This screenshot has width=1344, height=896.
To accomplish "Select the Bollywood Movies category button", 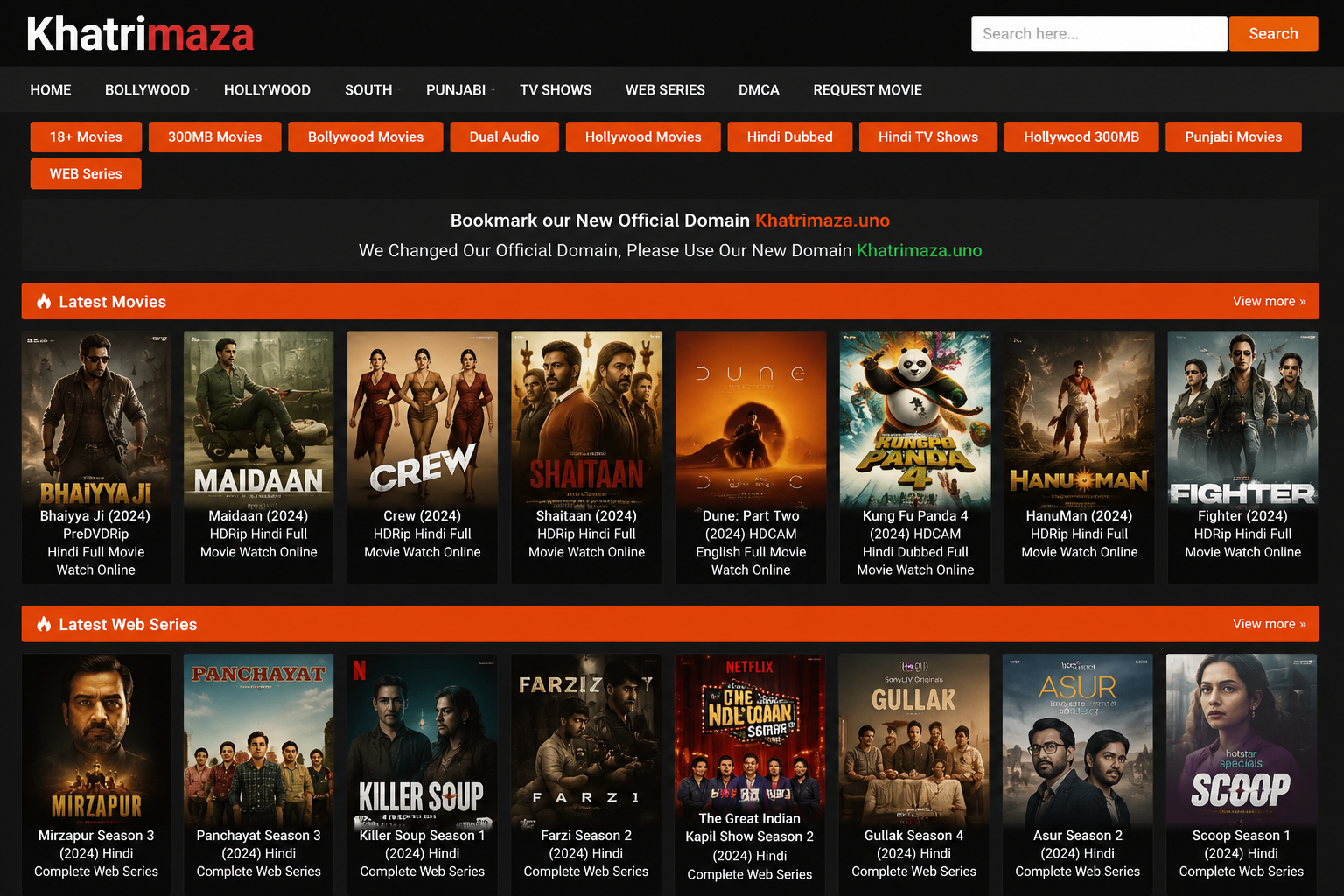I will point(366,136).
